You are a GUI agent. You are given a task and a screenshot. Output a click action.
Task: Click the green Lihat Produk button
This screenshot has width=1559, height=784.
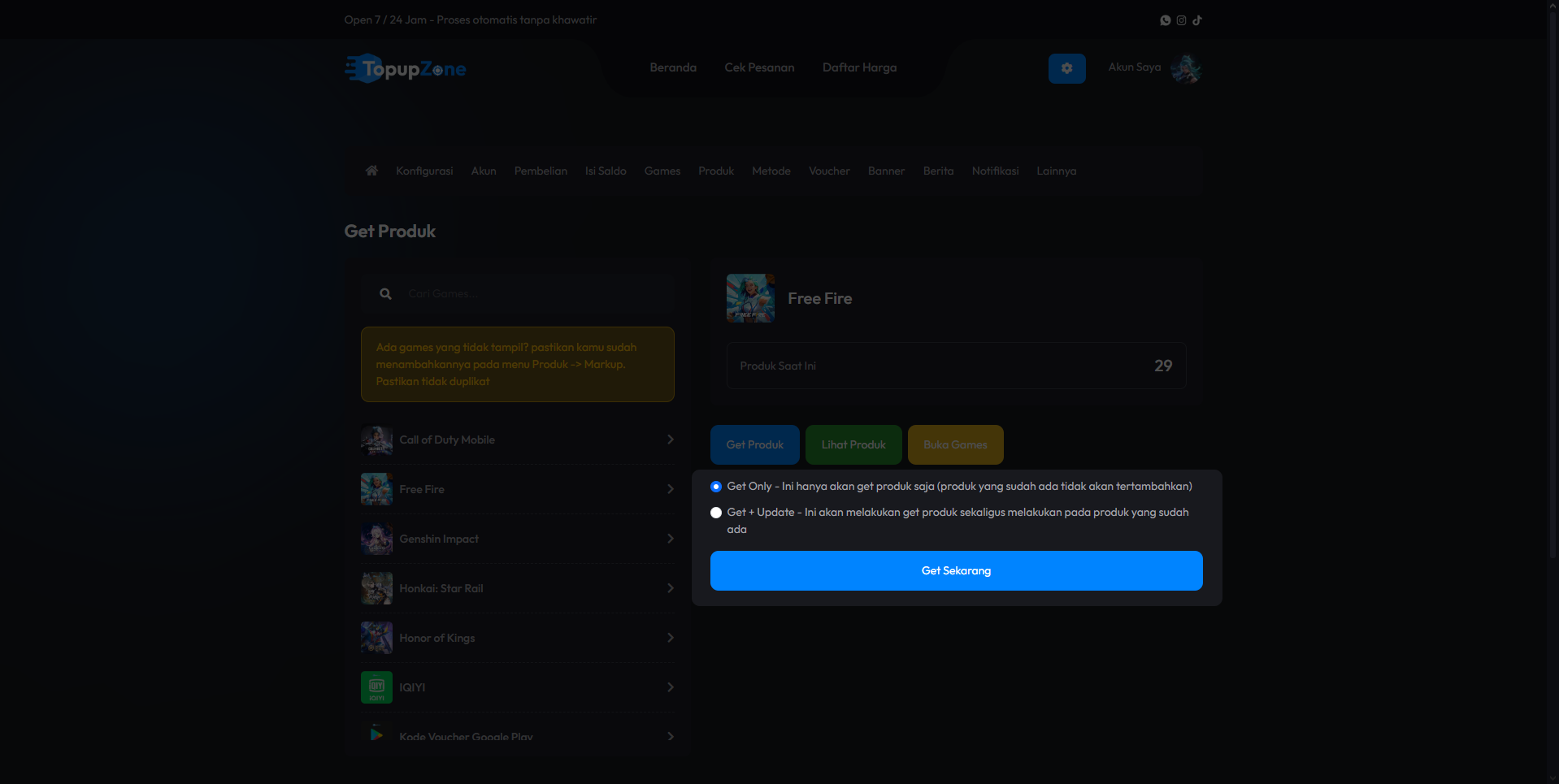(x=853, y=445)
